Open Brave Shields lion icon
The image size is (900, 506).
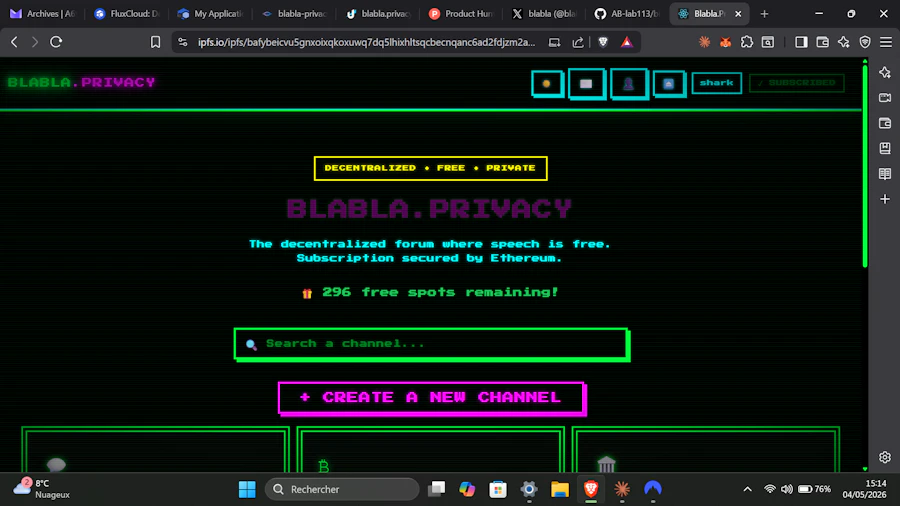point(603,42)
